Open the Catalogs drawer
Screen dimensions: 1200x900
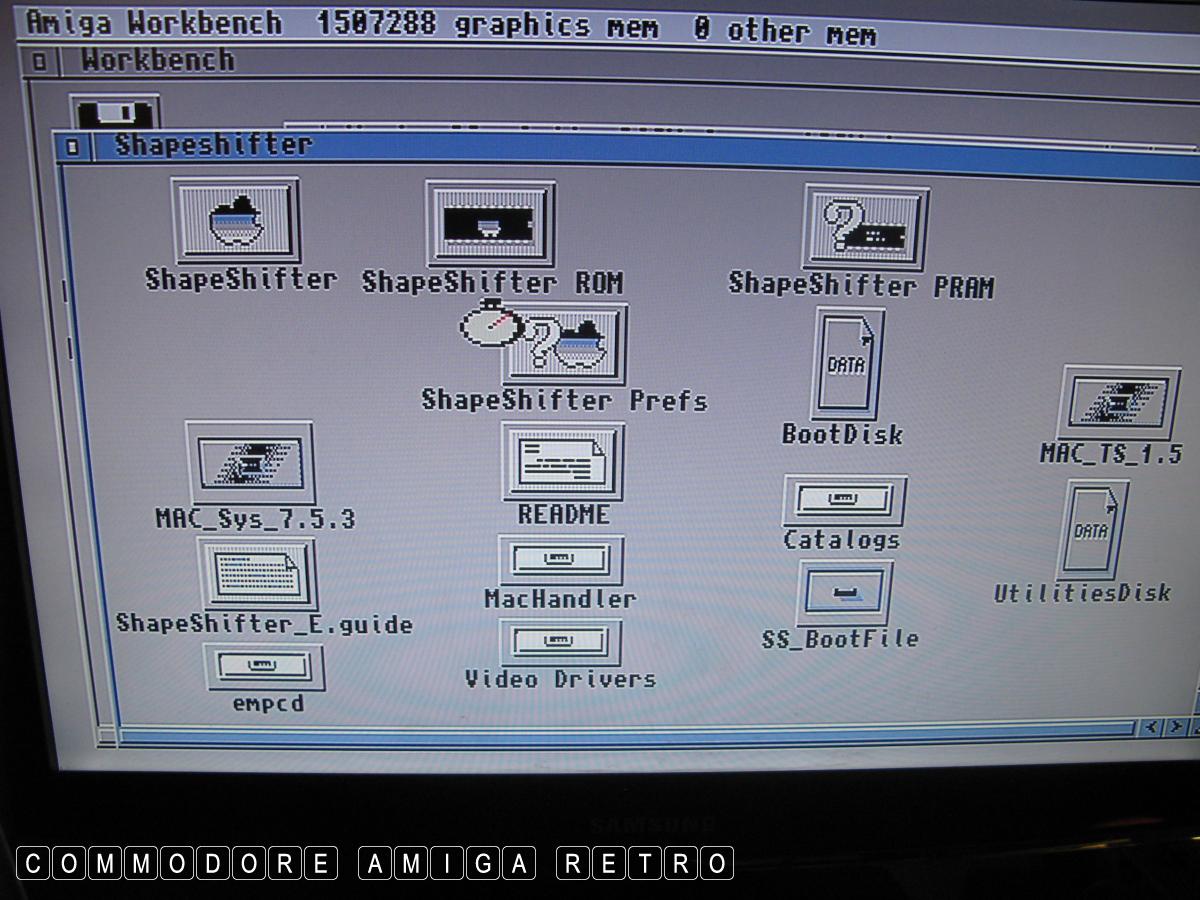coord(844,500)
